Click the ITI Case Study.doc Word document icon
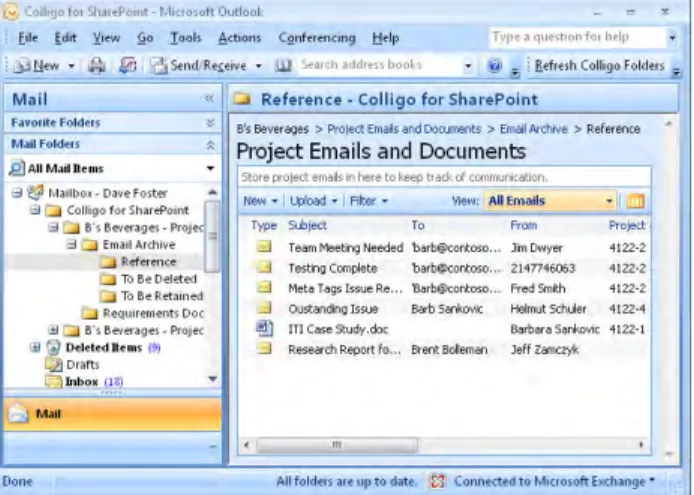This screenshot has height=495, width=694. [264, 329]
